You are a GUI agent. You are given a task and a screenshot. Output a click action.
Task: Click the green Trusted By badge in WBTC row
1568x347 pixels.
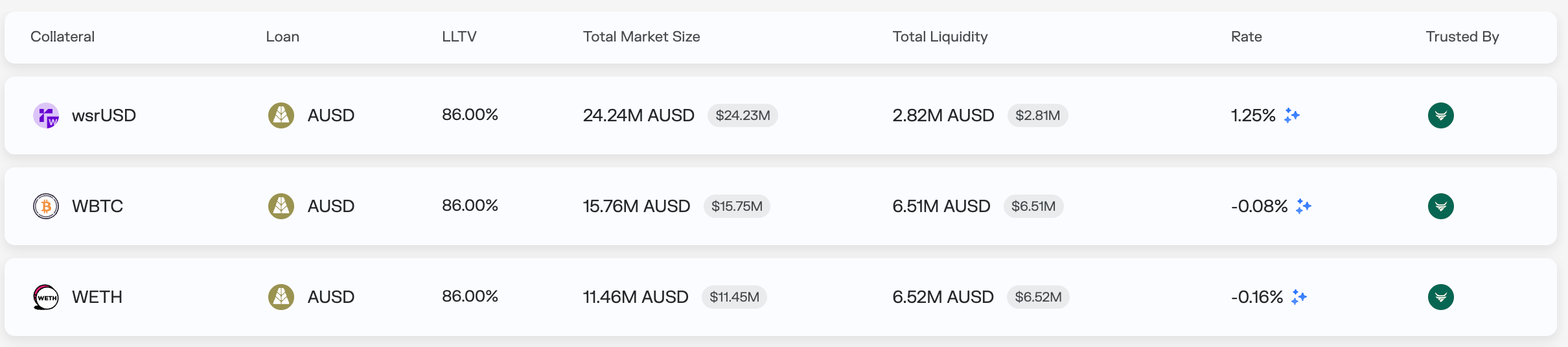pos(1441,206)
